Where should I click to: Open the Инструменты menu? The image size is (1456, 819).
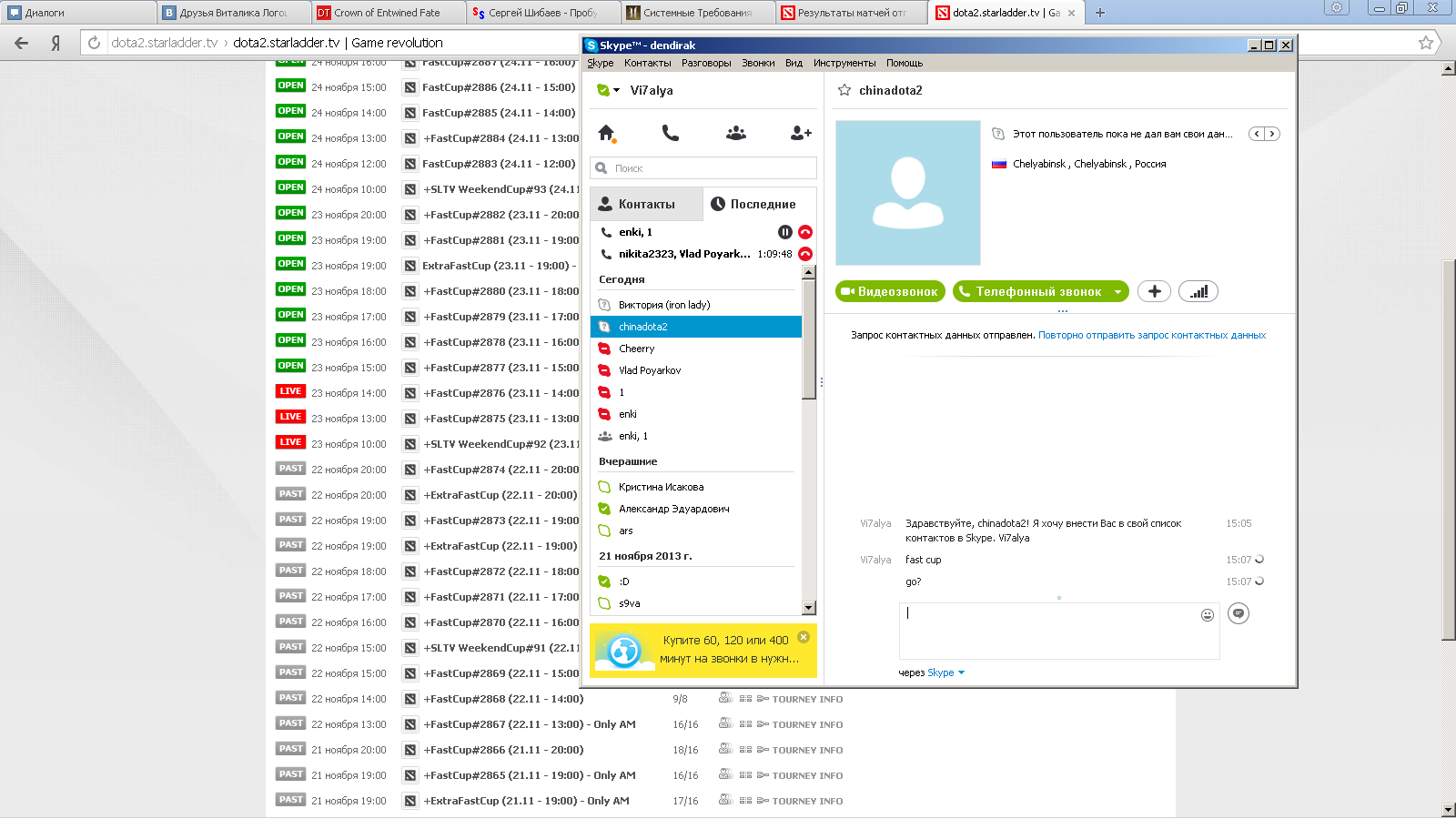tap(844, 63)
